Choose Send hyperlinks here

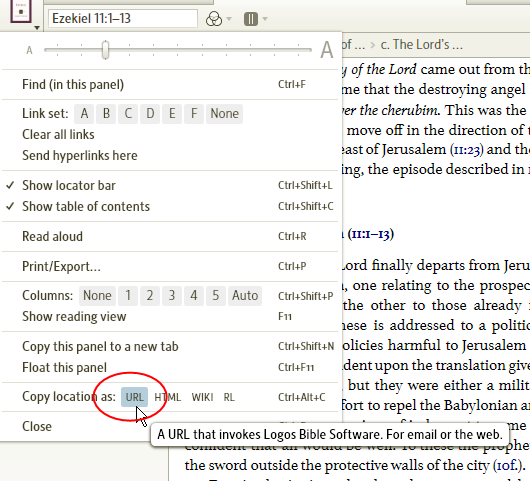(x=80, y=155)
